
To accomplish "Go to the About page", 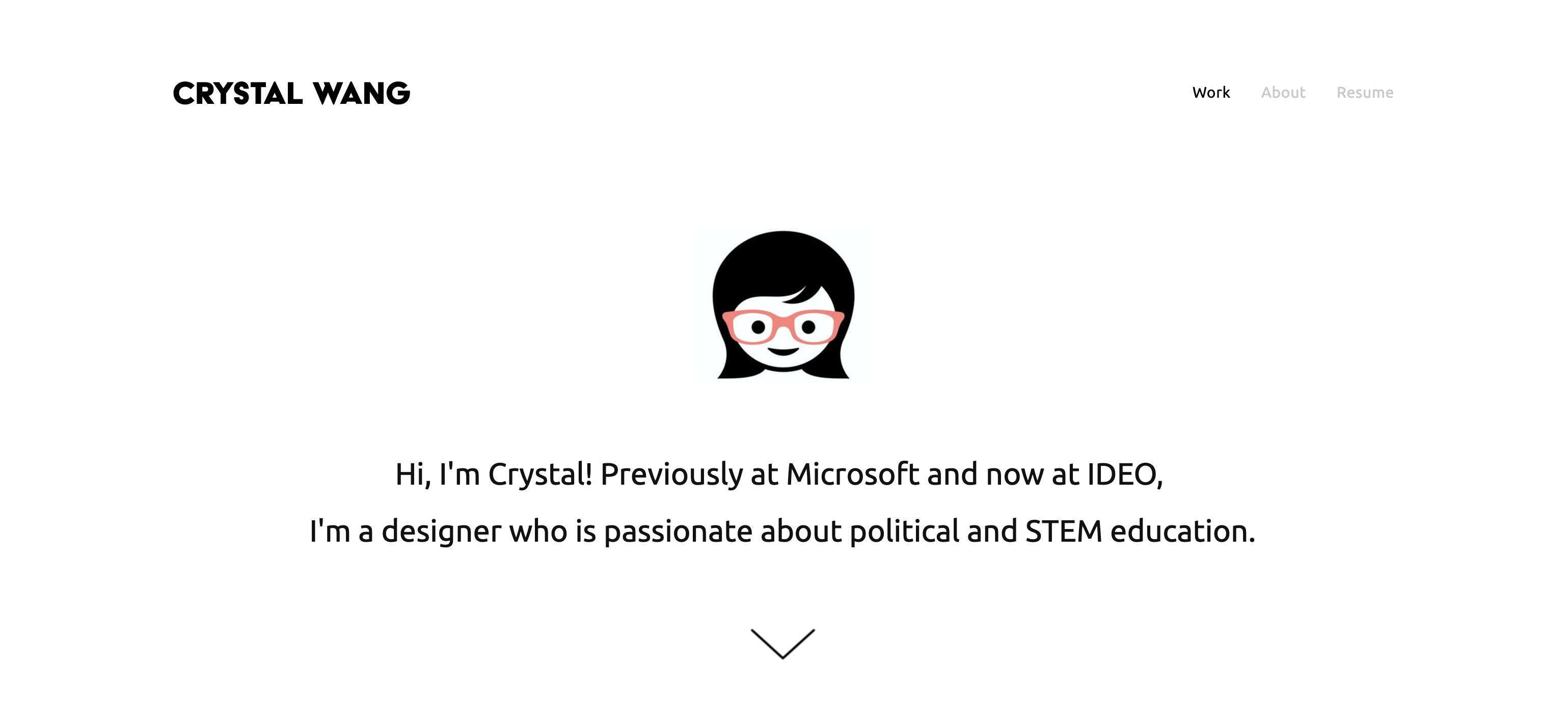I will [1283, 93].
